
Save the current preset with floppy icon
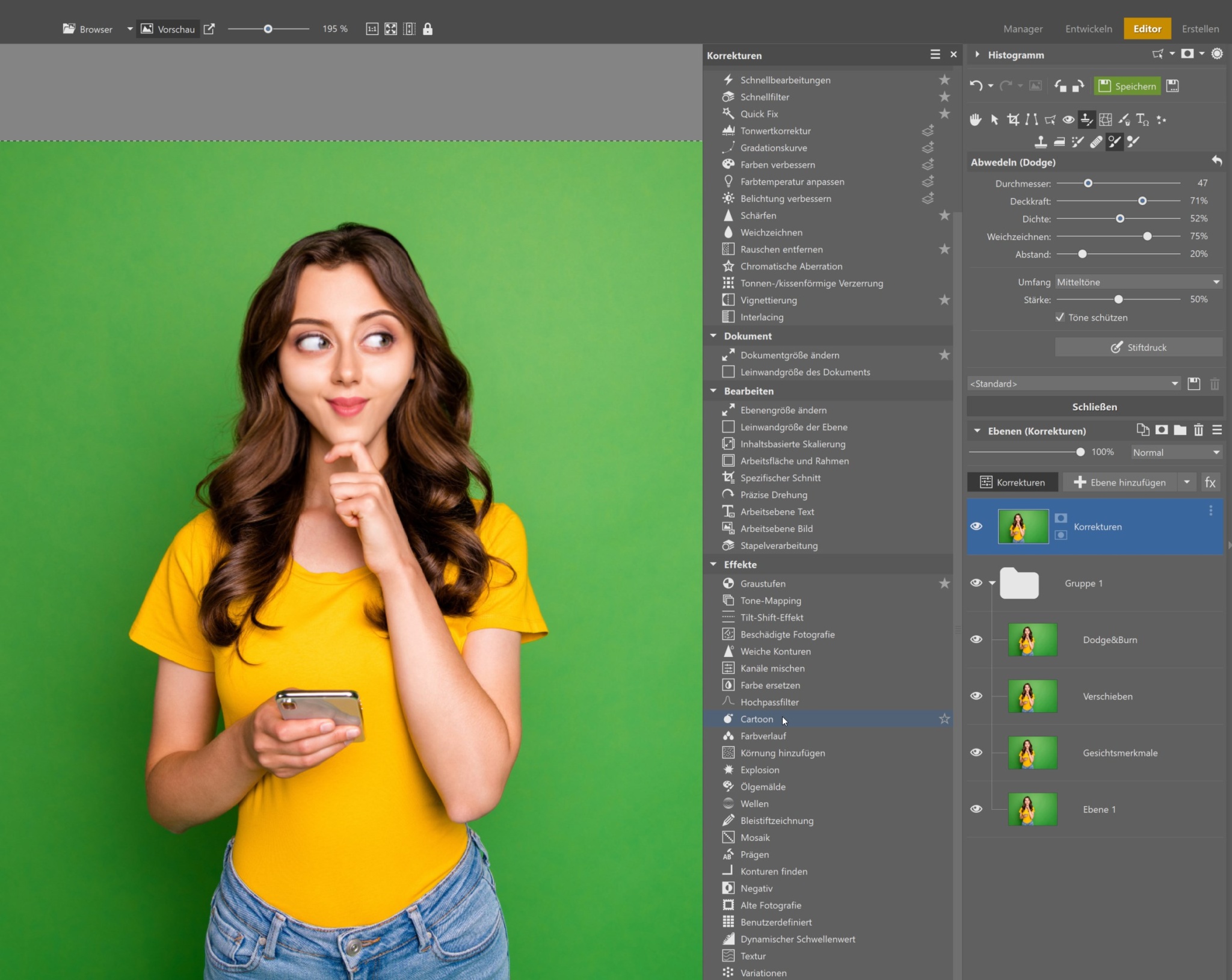[x=1194, y=384]
